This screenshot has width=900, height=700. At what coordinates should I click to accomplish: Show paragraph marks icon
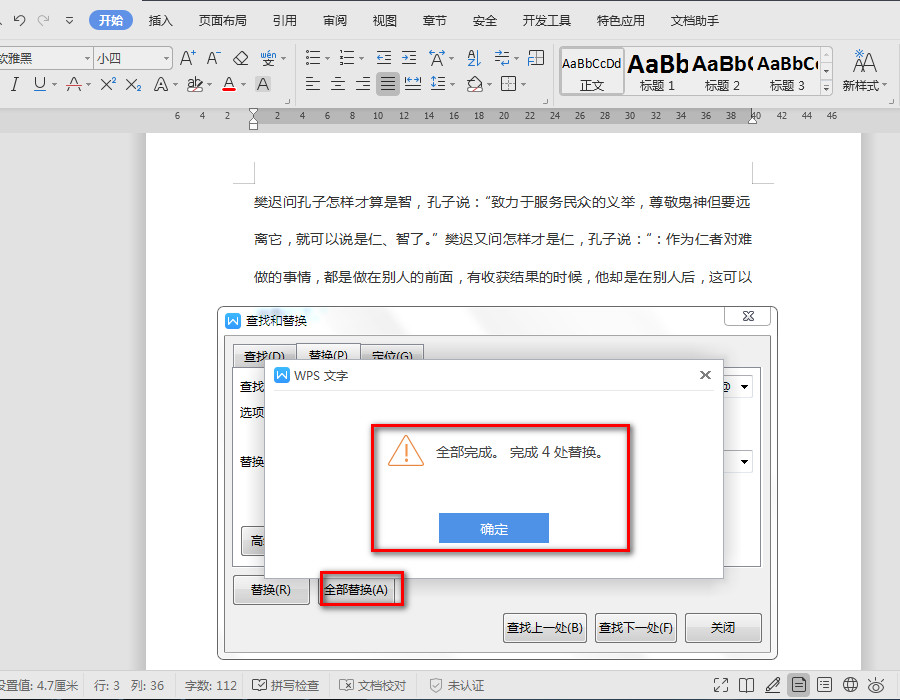coord(502,58)
